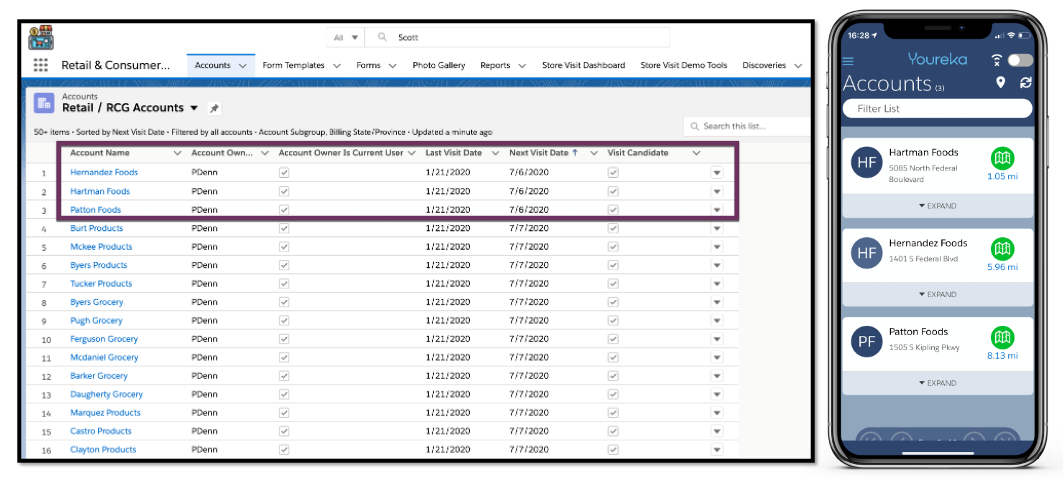Open the Store Visit Demo Tools tab
Screen dimensions: 1063x485
coord(683,65)
